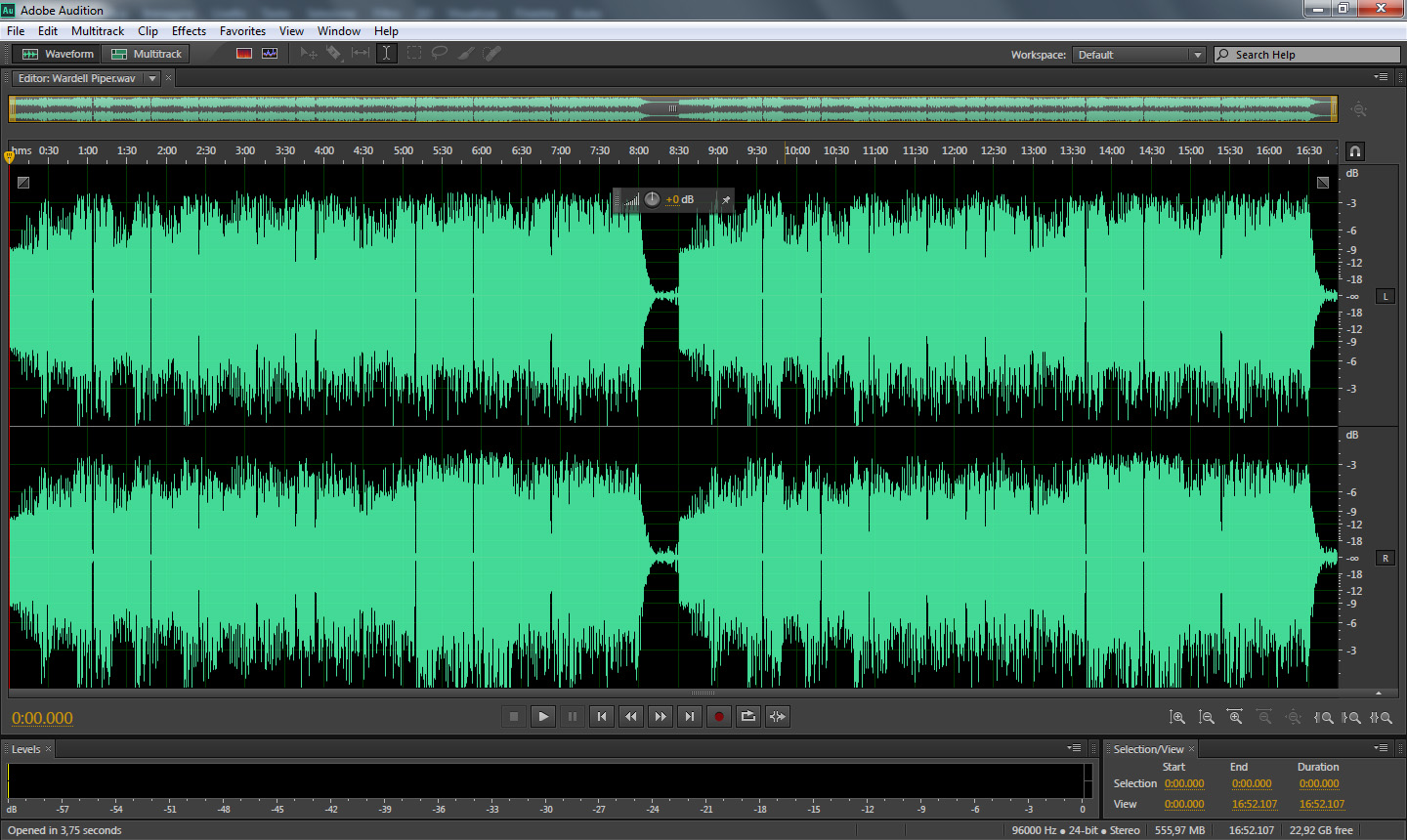
Task: Open the Multitrack menu
Action: (x=98, y=31)
